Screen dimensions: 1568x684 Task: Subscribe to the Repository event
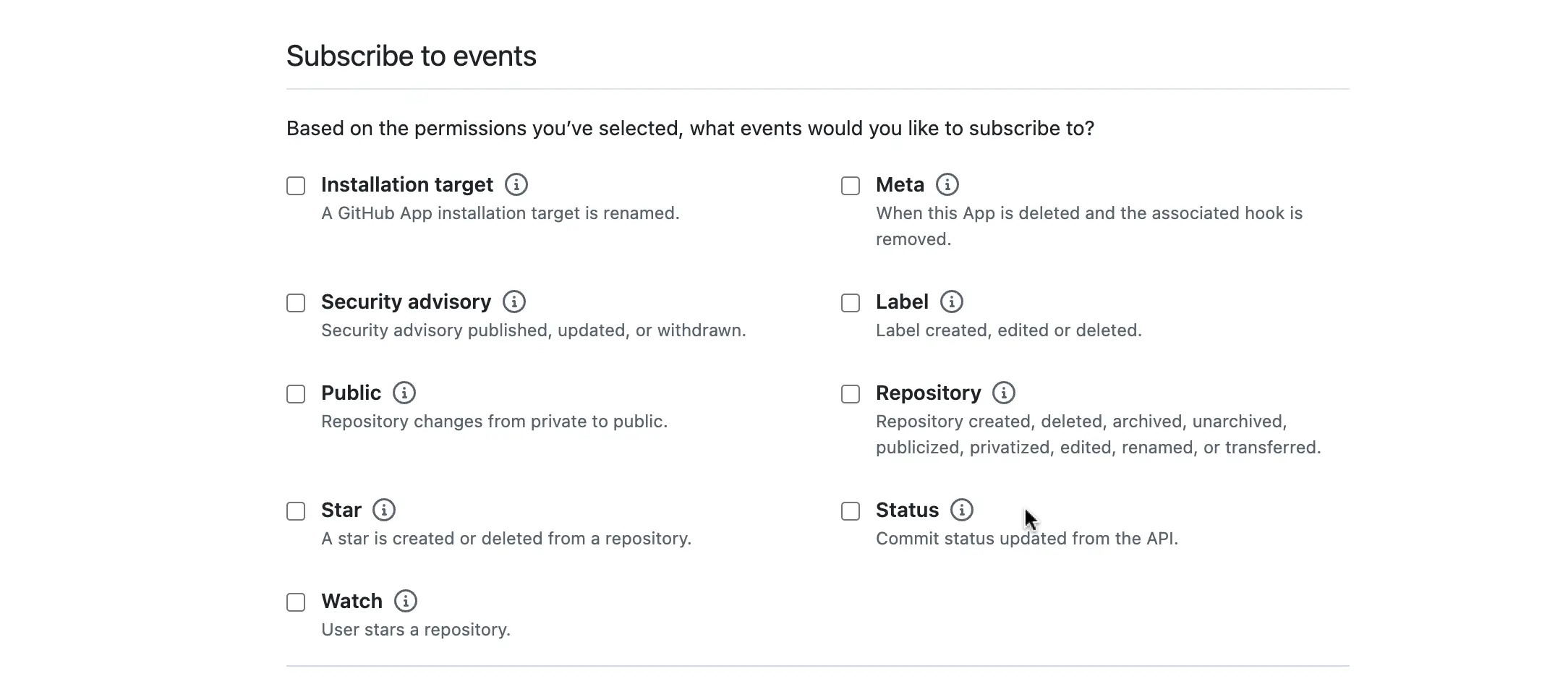[x=849, y=394]
